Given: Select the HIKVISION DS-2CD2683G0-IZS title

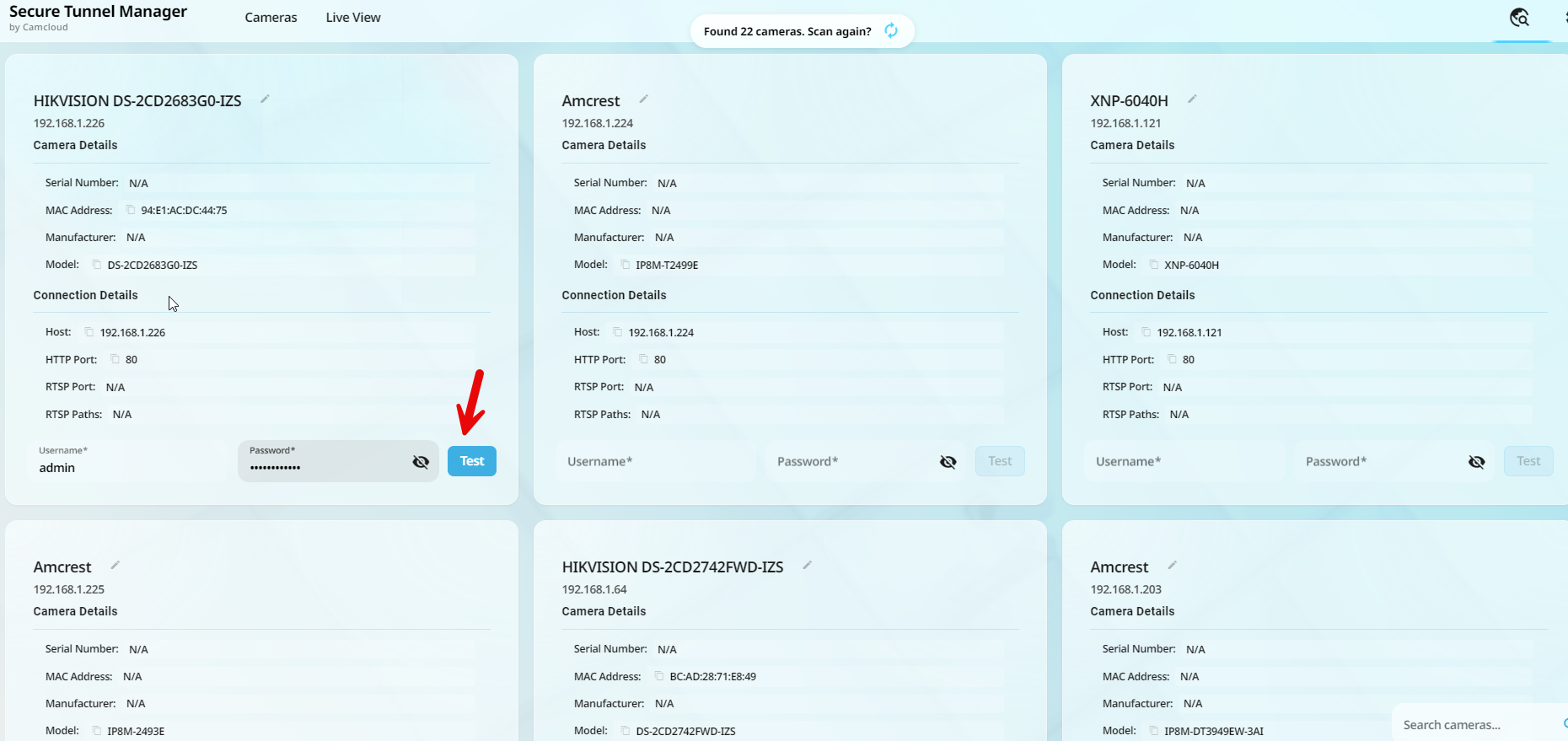Looking at the screenshot, I should coord(137,101).
